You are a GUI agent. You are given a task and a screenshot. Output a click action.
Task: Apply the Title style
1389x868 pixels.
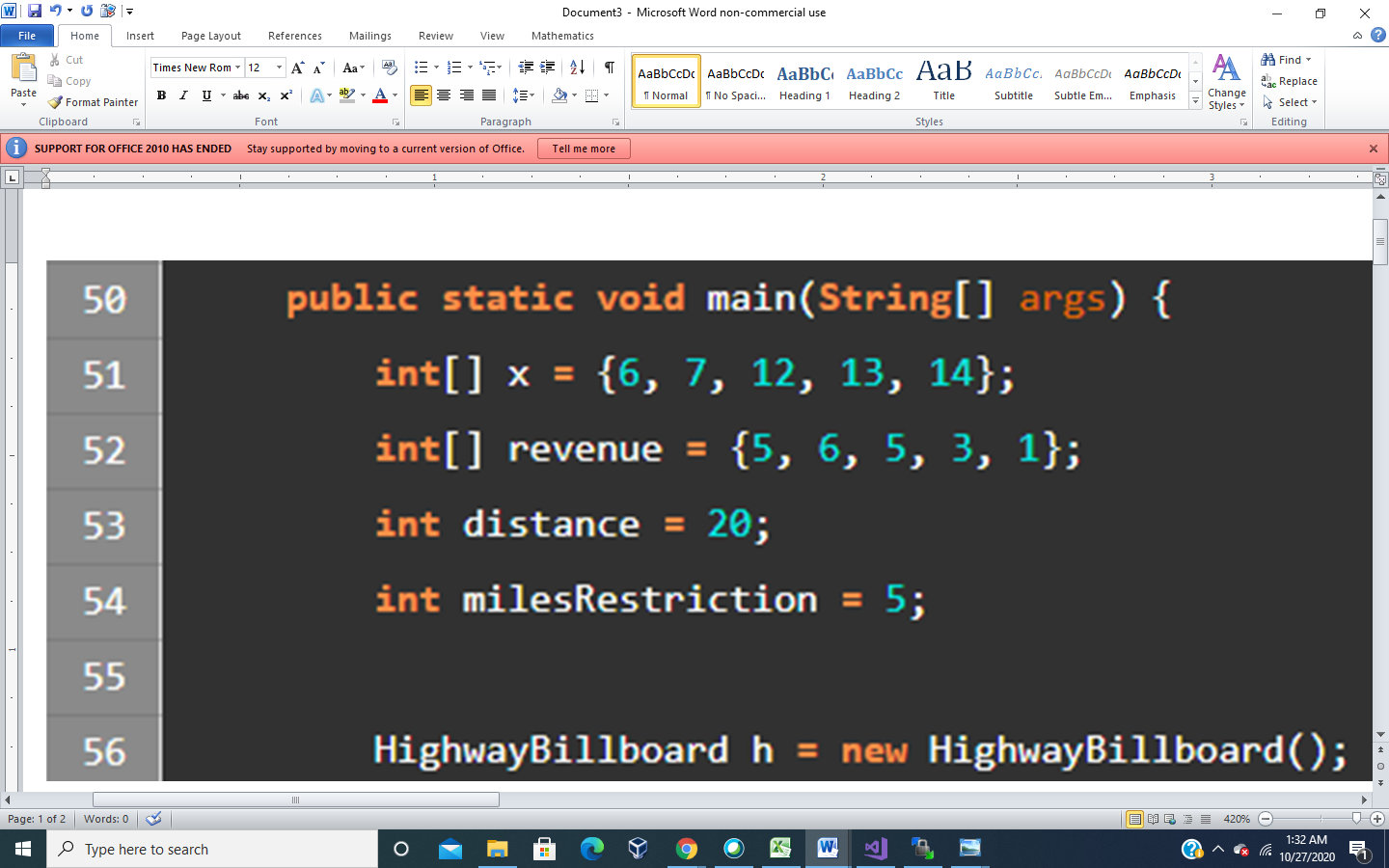pos(943,81)
